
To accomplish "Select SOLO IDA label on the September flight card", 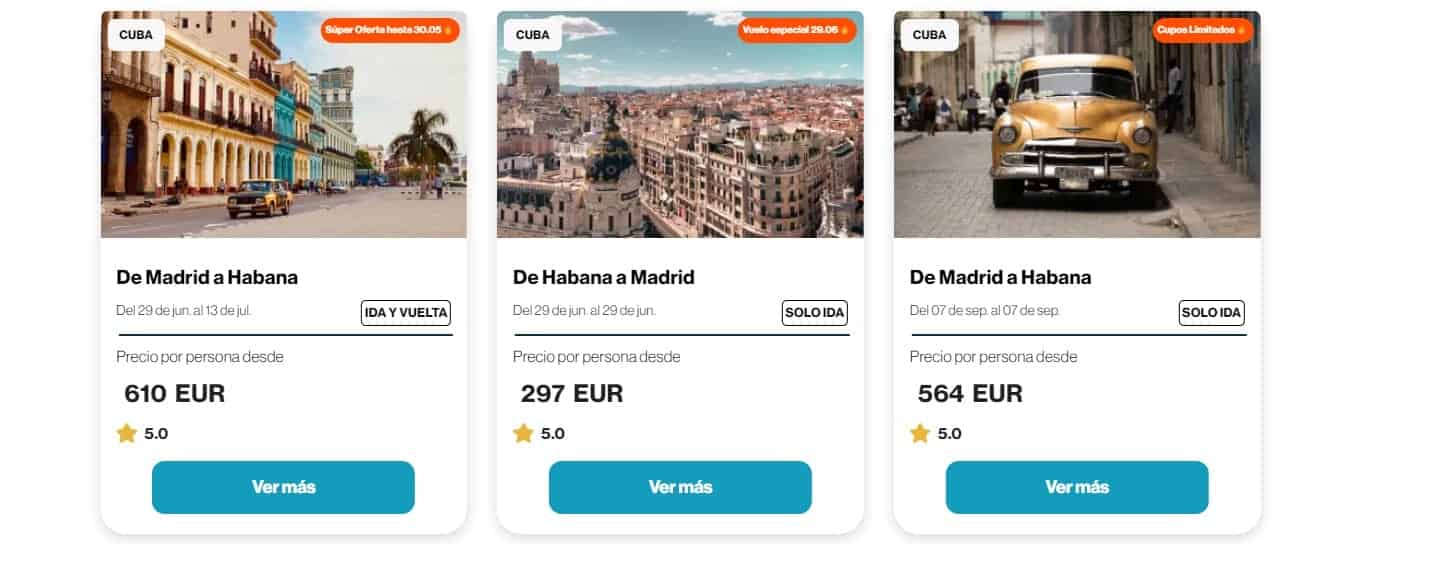I will 1212,313.
